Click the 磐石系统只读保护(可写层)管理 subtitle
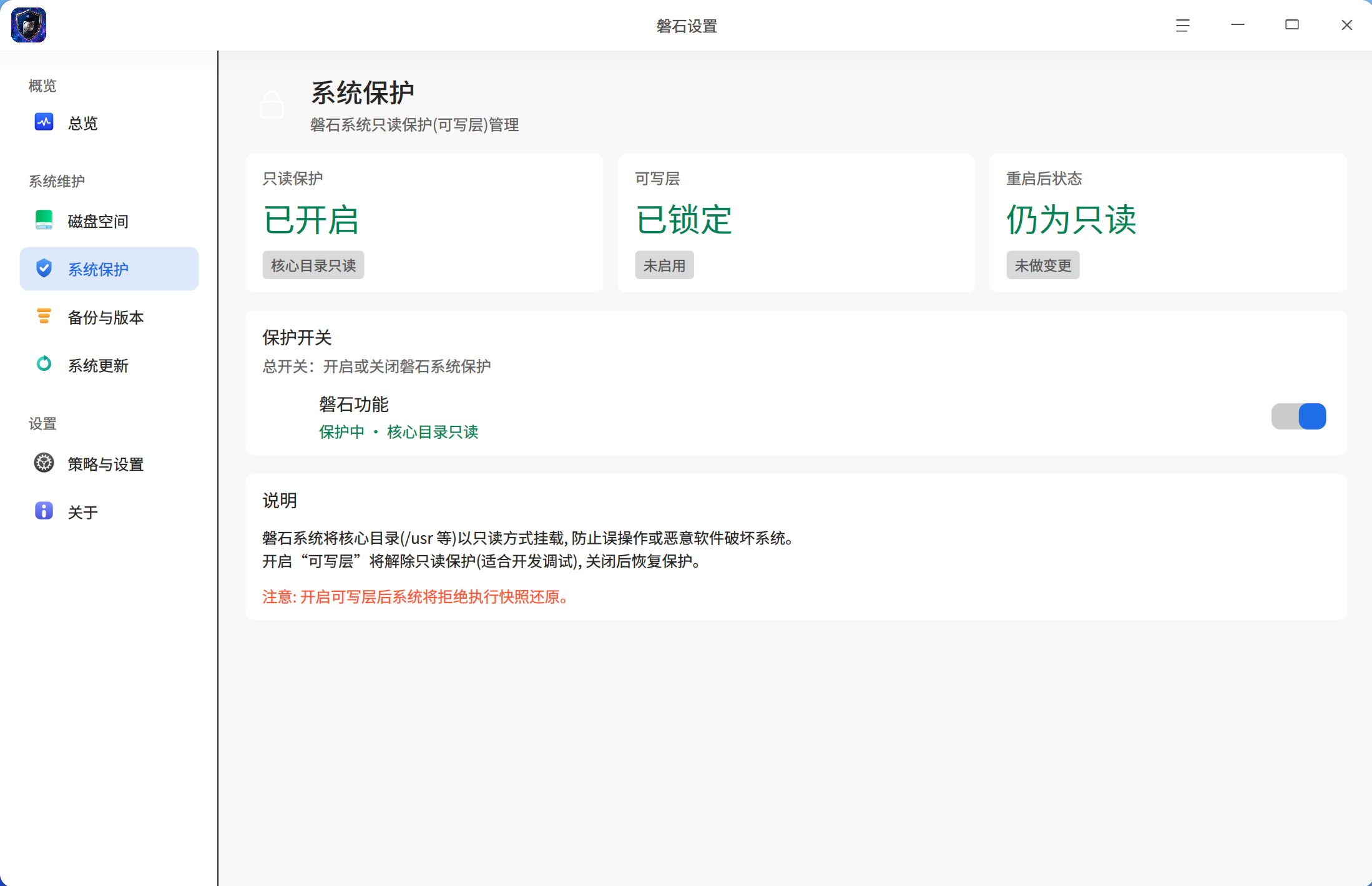The image size is (1372, 886). [414, 125]
